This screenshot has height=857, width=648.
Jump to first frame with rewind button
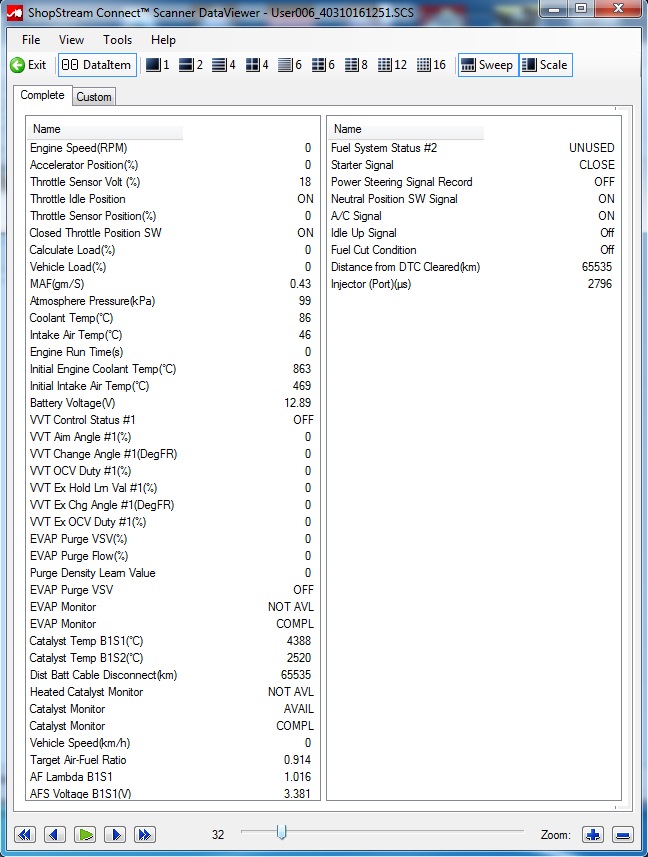pos(24,835)
